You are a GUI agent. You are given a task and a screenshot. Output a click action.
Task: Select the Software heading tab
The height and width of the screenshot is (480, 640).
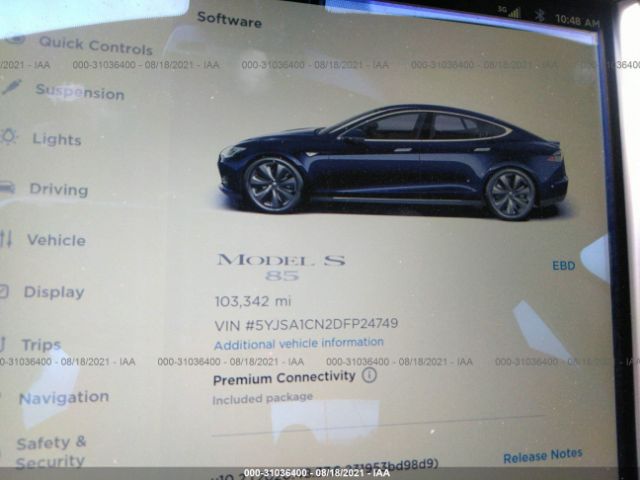pos(229,20)
